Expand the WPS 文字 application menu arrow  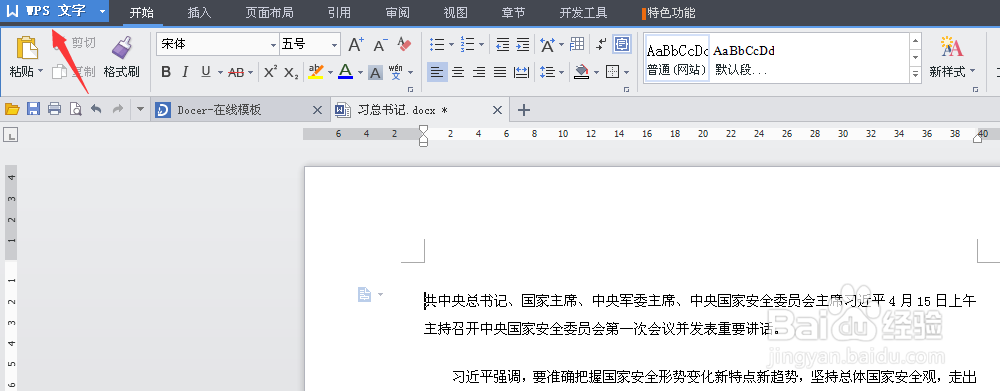(x=102, y=12)
